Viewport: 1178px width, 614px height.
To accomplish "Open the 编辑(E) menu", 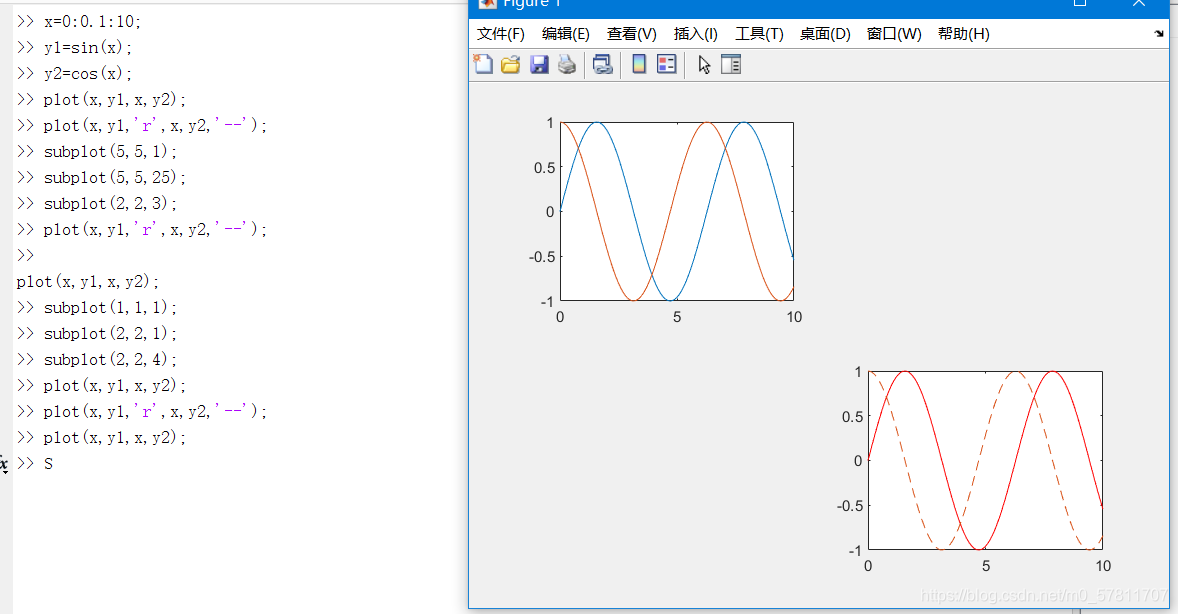I will click(x=566, y=34).
